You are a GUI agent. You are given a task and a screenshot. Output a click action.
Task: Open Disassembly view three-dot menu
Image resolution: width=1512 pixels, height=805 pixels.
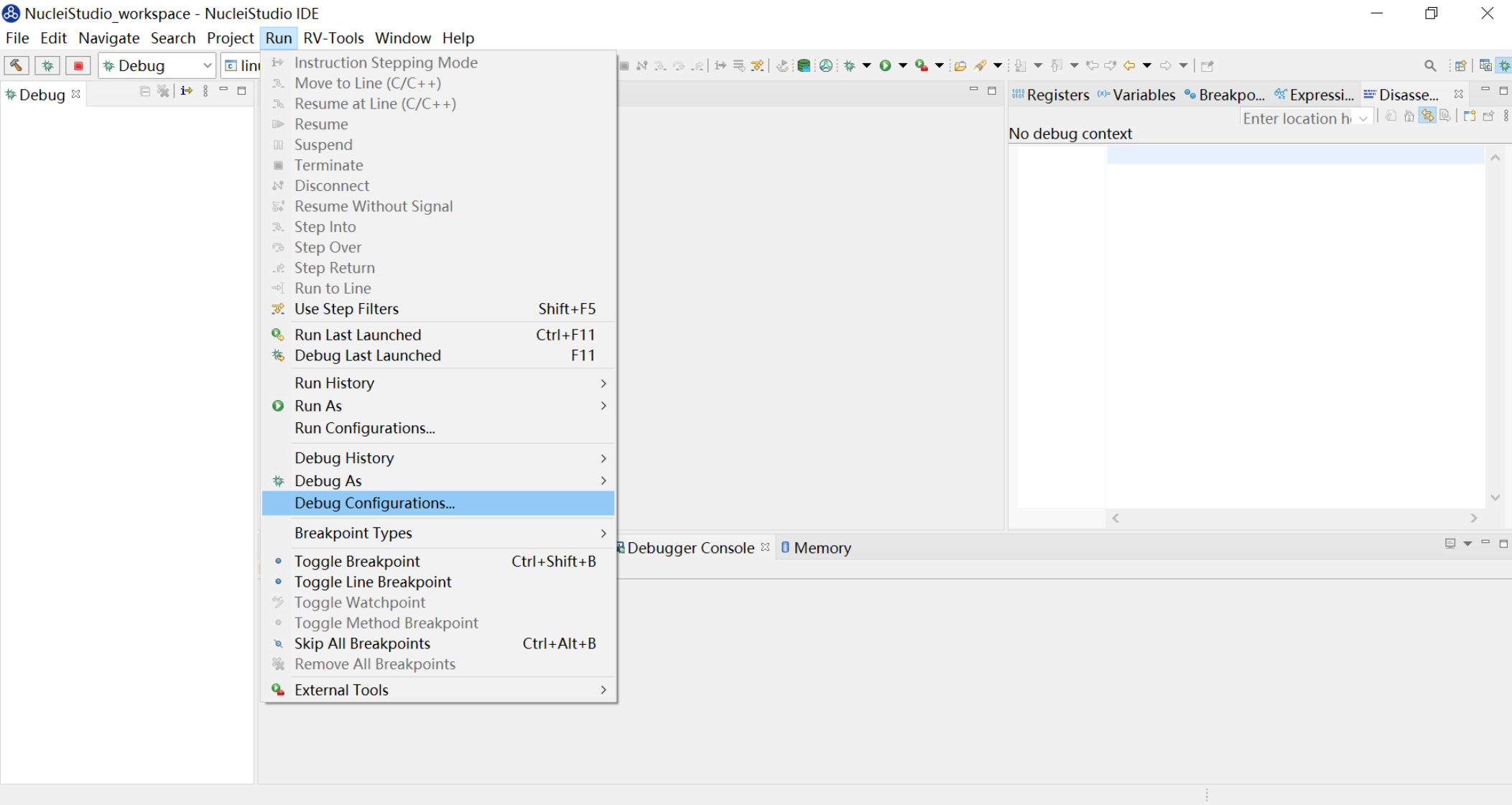coord(1506,116)
